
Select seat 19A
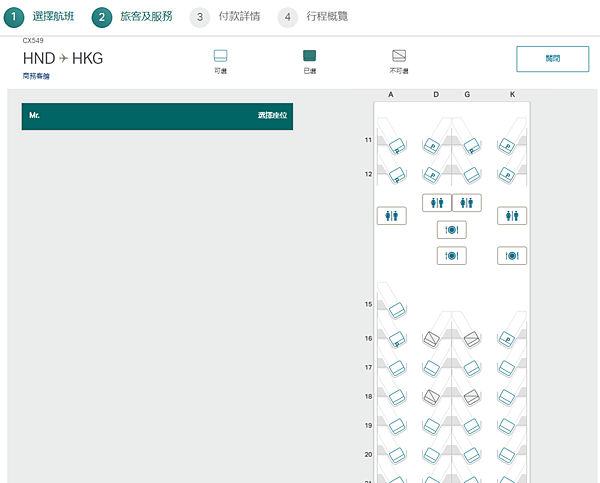397,426
